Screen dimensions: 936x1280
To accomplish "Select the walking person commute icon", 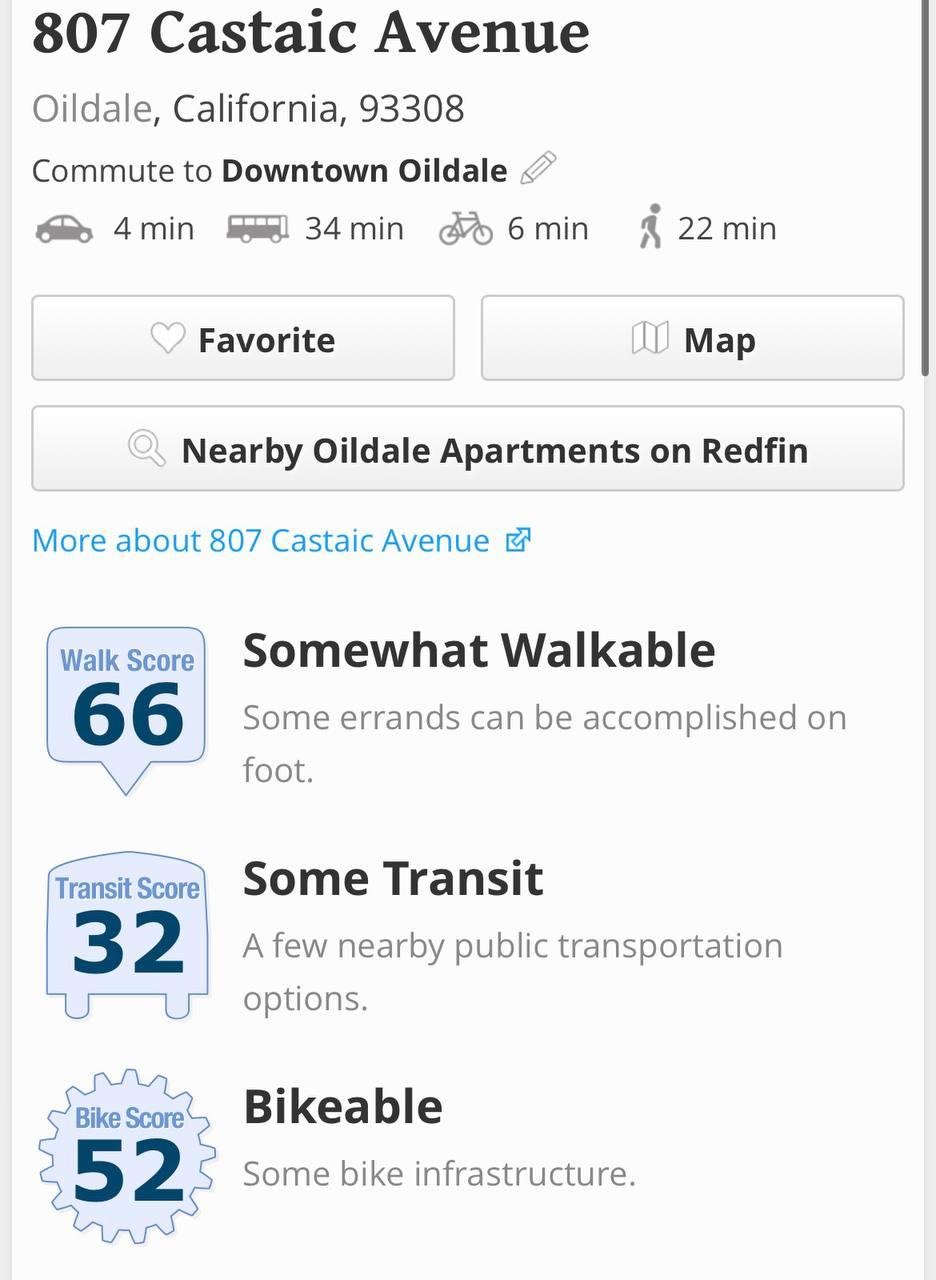I will point(650,227).
